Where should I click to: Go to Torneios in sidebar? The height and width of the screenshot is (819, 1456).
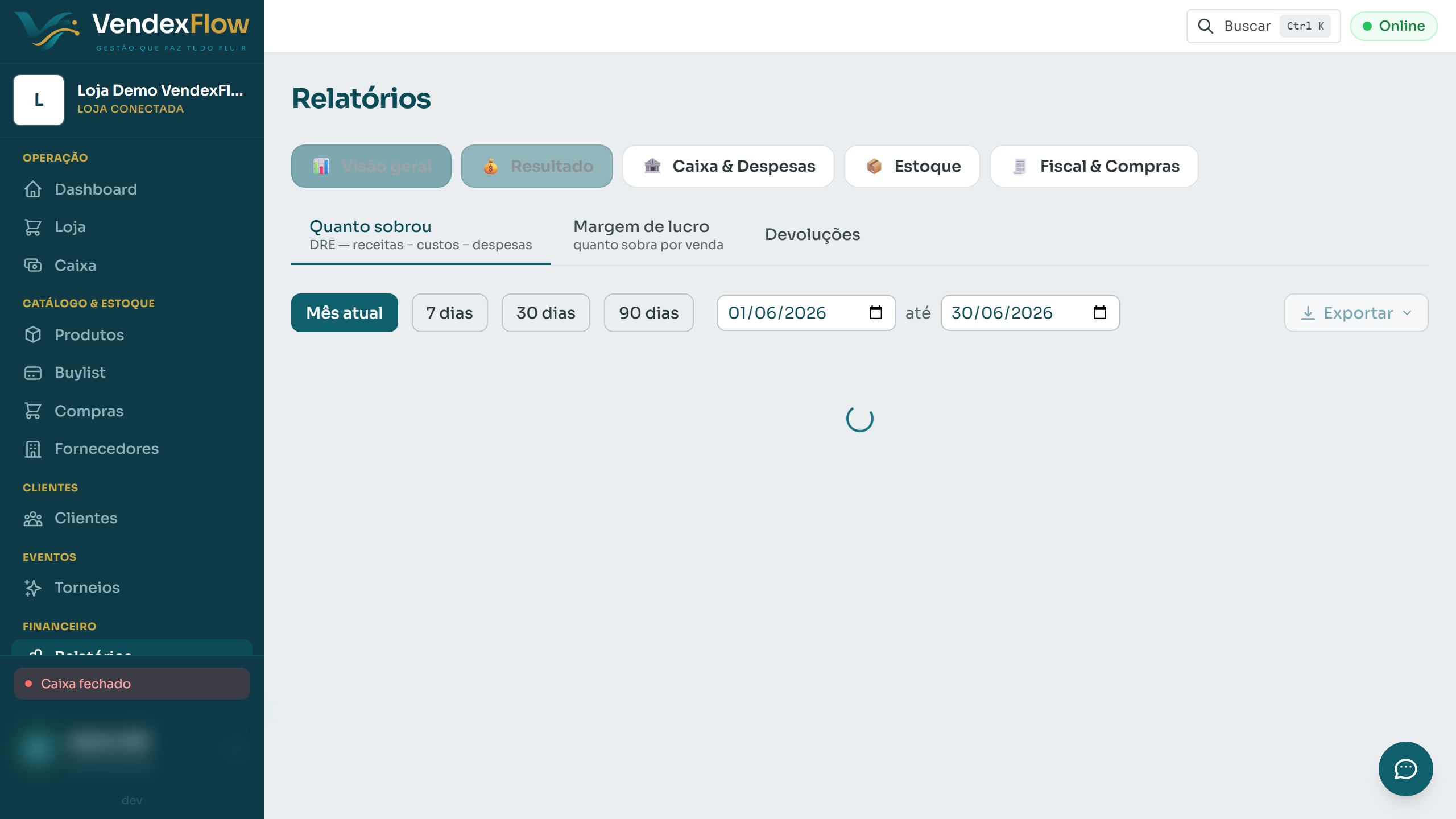pos(132,588)
